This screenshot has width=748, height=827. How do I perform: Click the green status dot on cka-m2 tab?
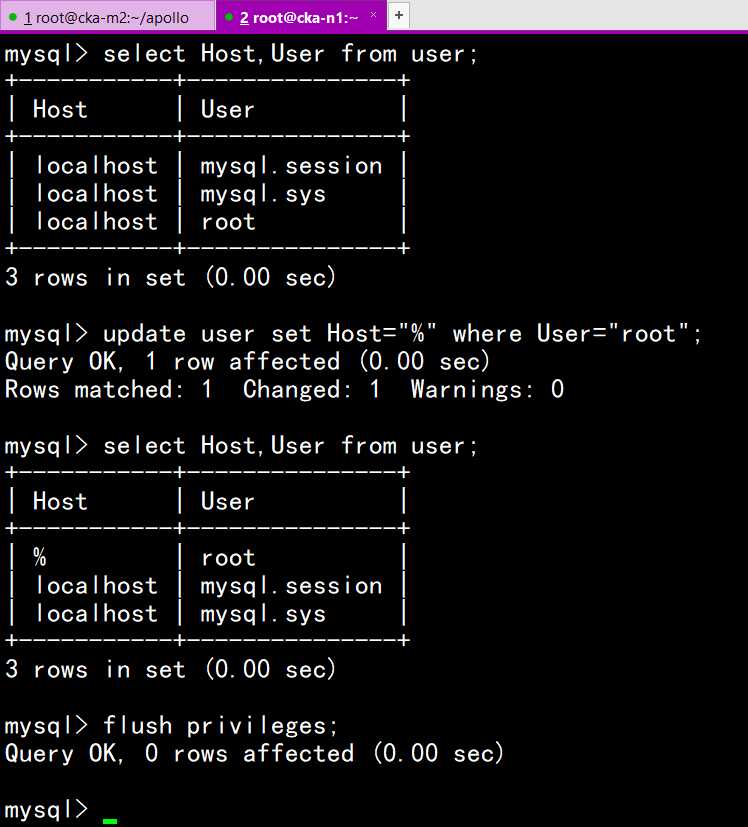click(x=13, y=17)
